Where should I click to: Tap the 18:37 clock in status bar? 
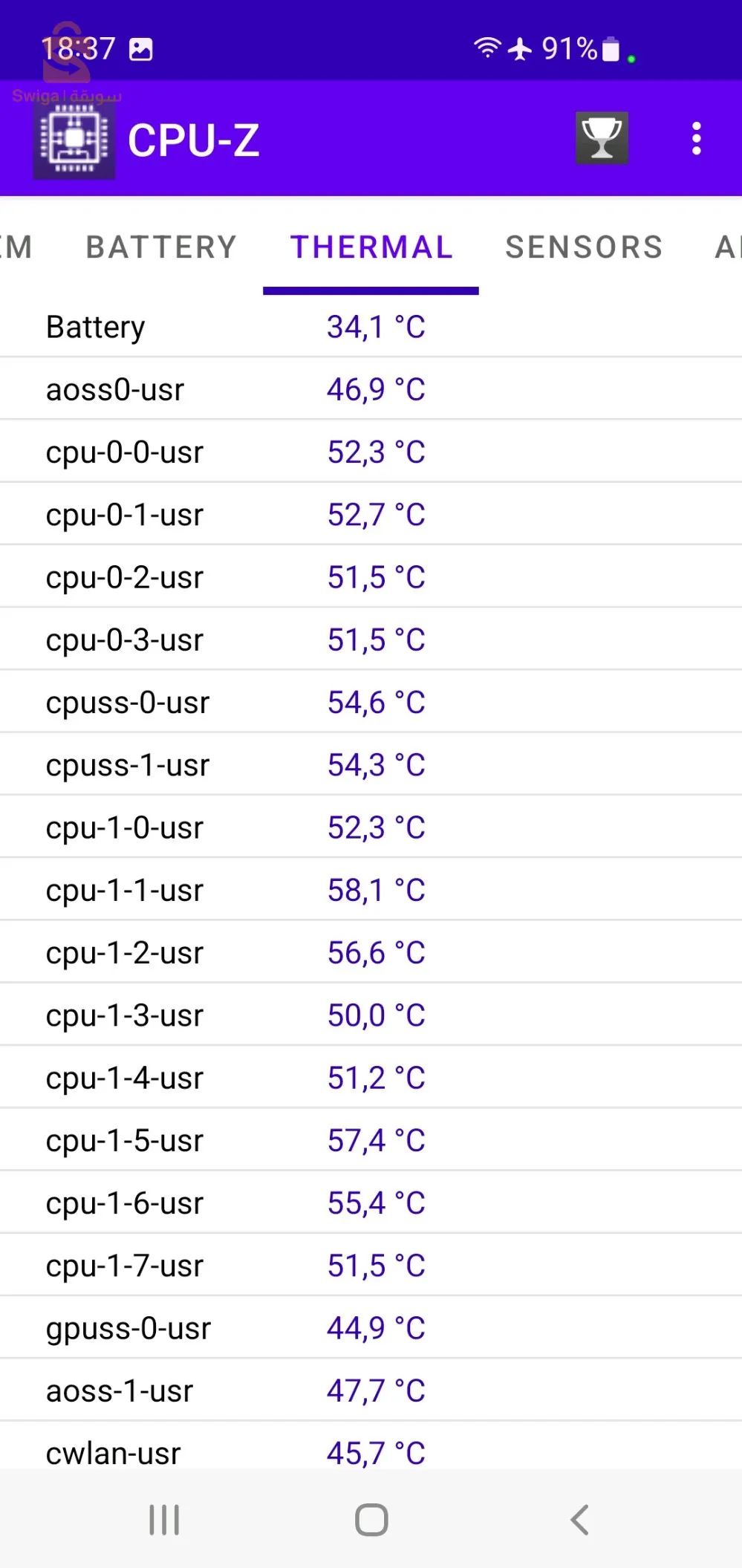[x=79, y=49]
